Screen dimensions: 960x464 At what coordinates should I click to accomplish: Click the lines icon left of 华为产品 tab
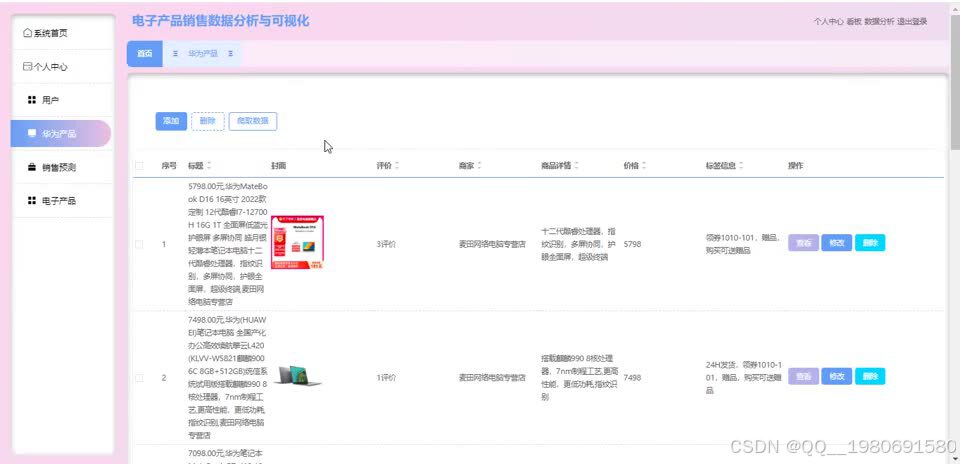click(175, 54)
